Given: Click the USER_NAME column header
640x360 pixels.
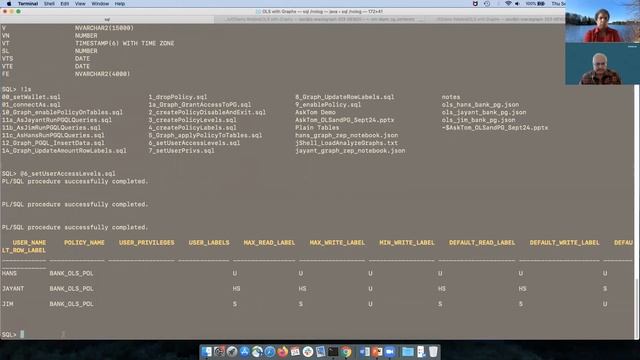Looking at the screenshot, I should [29, 242].
